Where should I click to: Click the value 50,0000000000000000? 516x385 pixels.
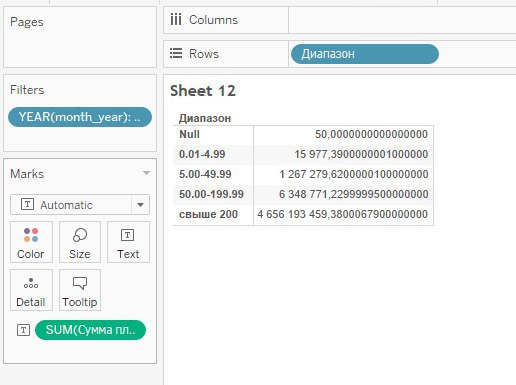(x=371, y=134)
